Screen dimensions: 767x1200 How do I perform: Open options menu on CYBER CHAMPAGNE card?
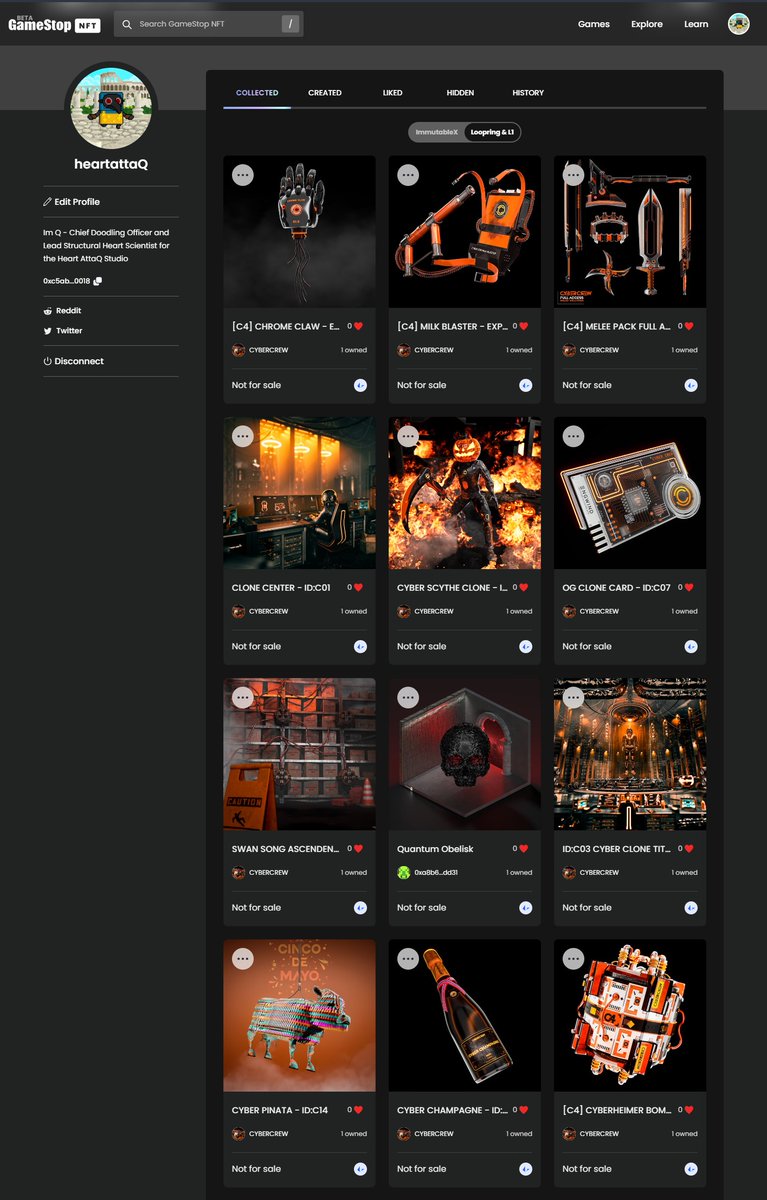pyautogui.click(x=408, y=958)
